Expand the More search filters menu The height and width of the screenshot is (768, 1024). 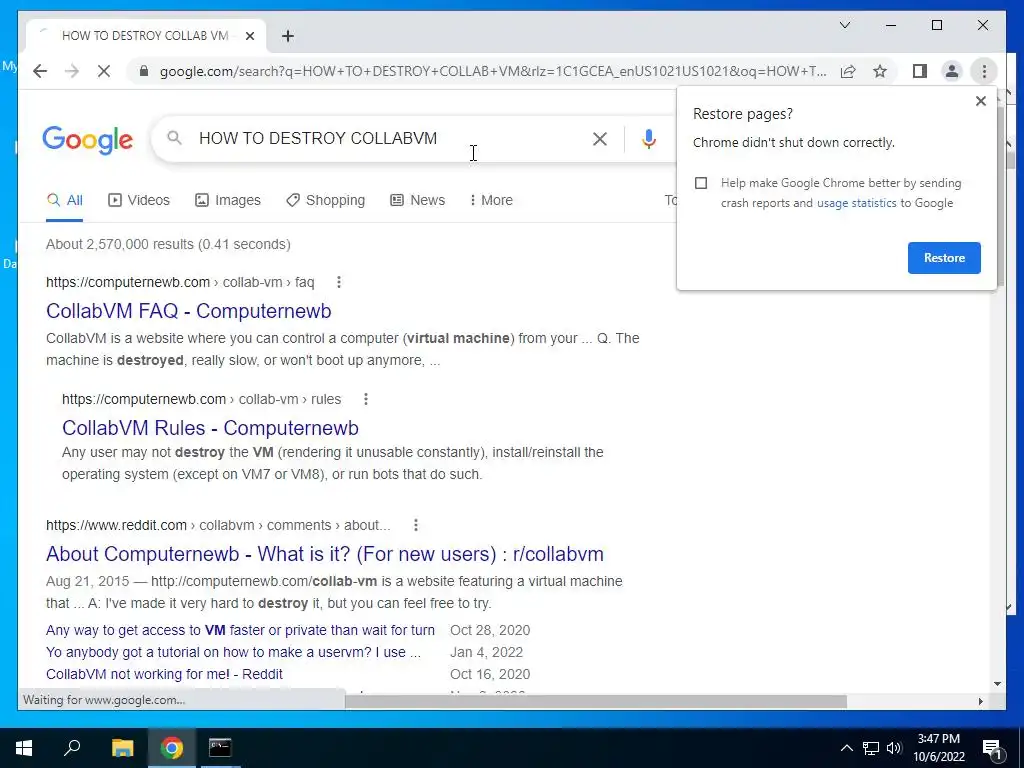coord(491,200)
